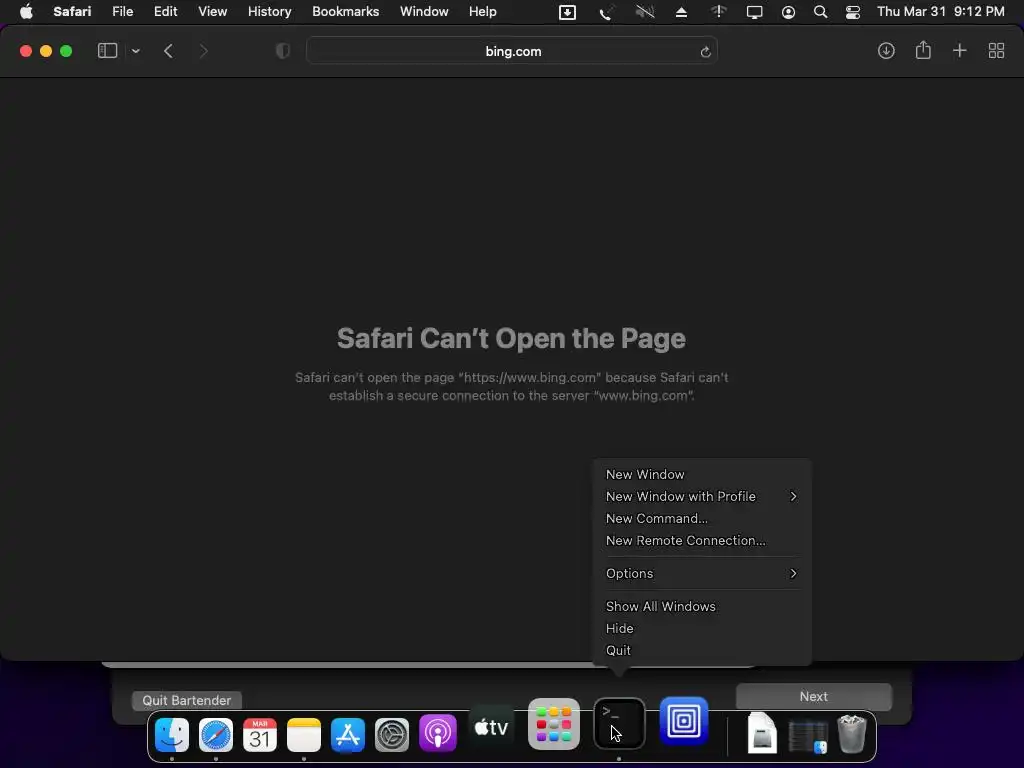This screenshot has height=768, width=1024.
Task: Choose Quit in Terminal dock menu
Action: click(702, 650)
